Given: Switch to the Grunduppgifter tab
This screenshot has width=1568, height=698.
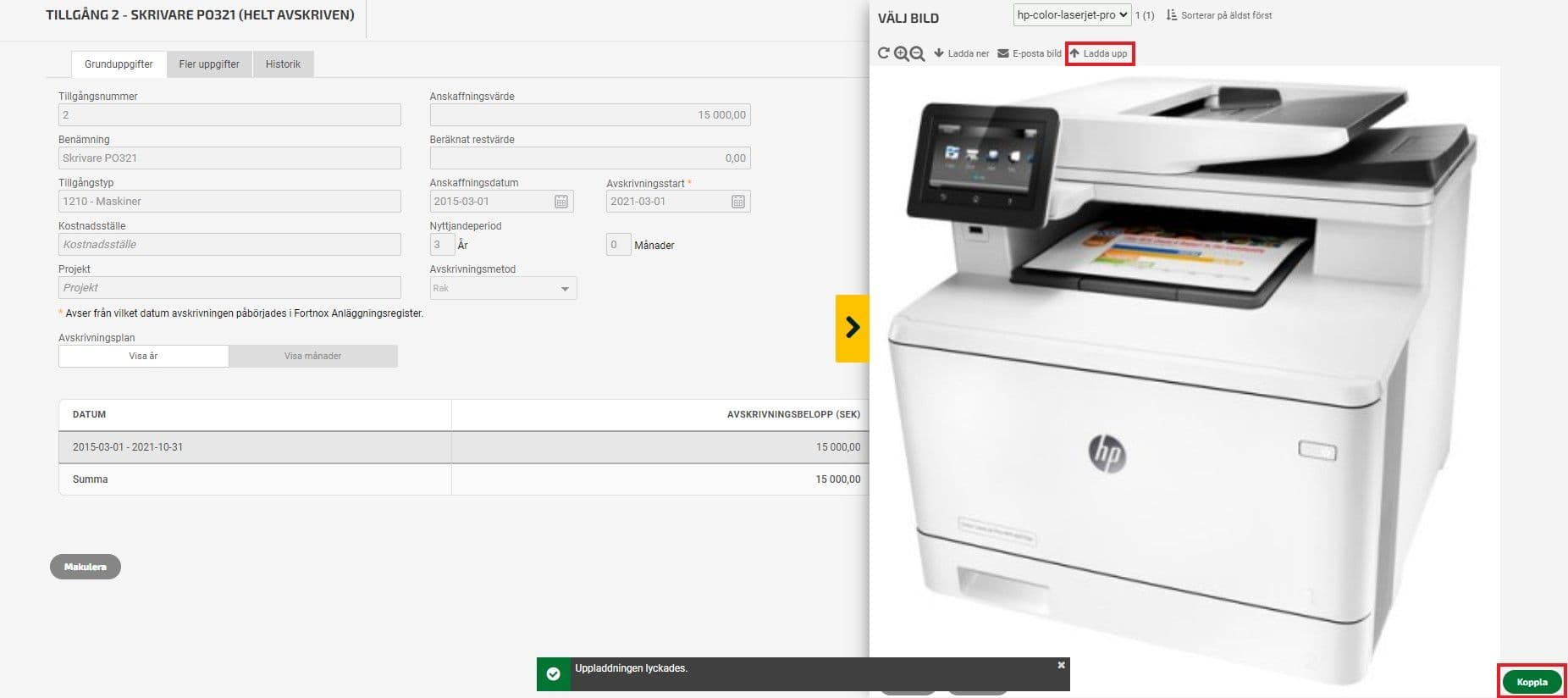Looking at the screenshot, I should click(119, 64).
